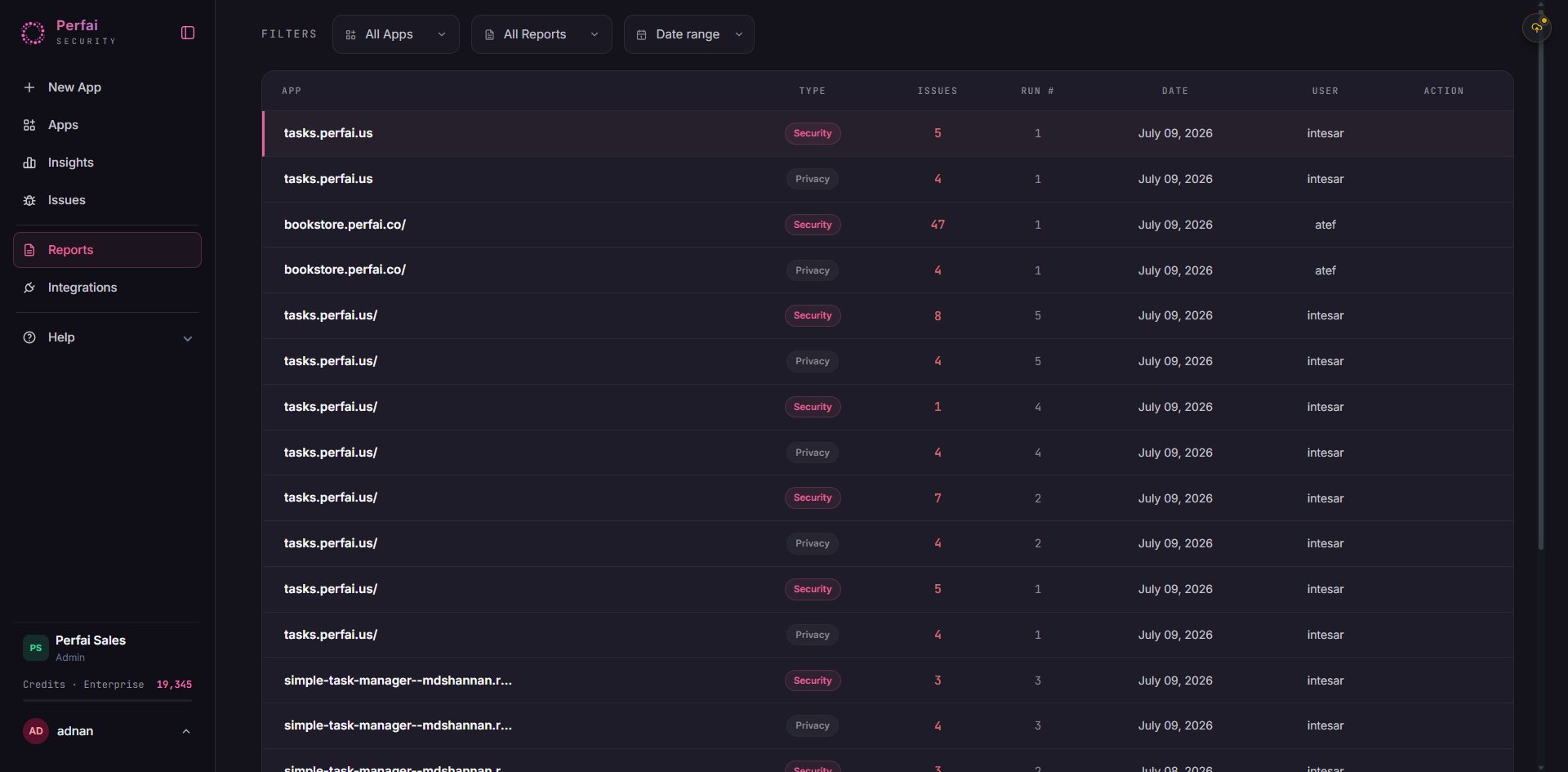The height and width of the screenshot is (772, 1568).
Task: Click the credits usage progress bar
Action: (x=107, y=700)
